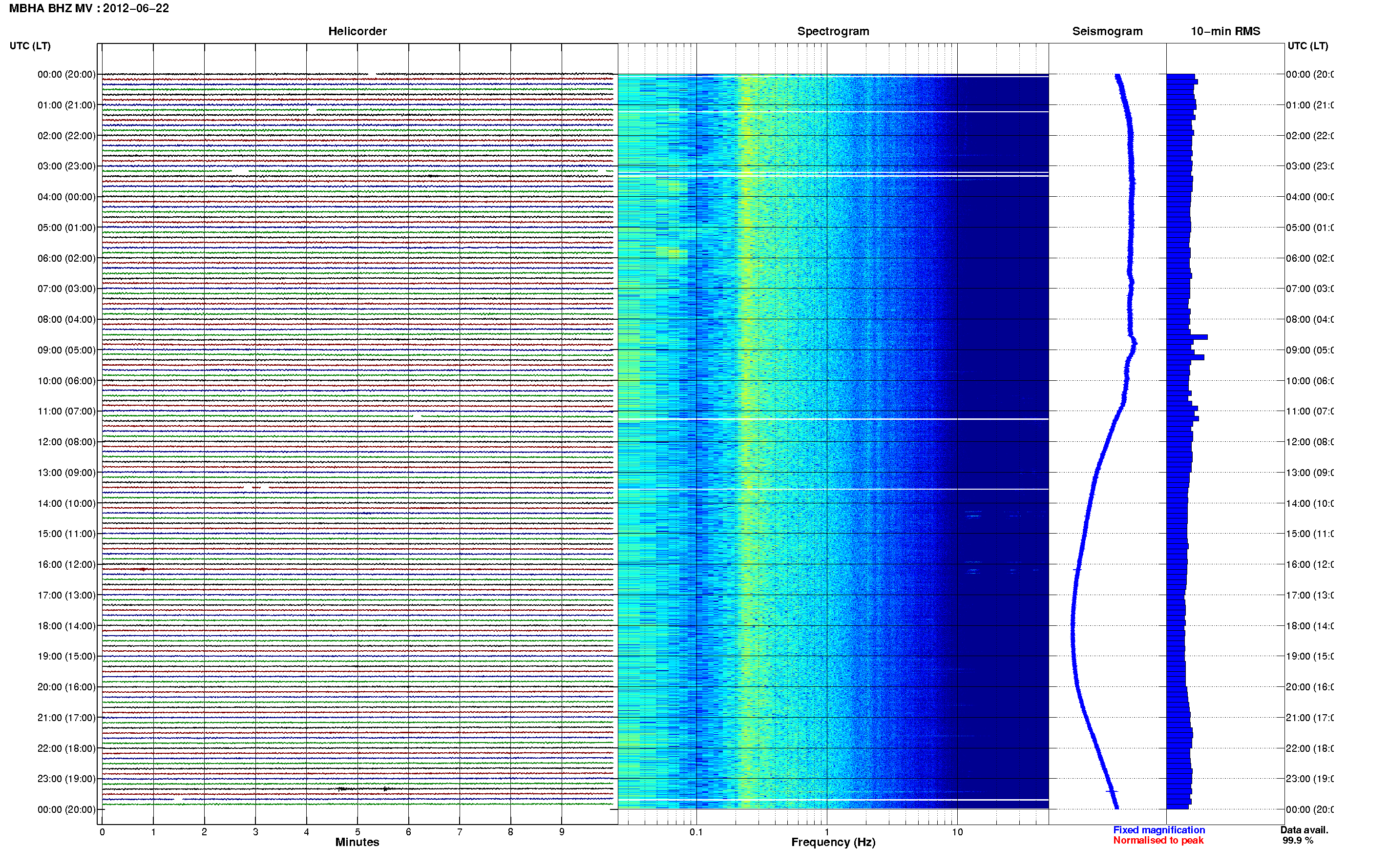
Task: Click the Minutes axis tick 3
Action: pos(255,832)
